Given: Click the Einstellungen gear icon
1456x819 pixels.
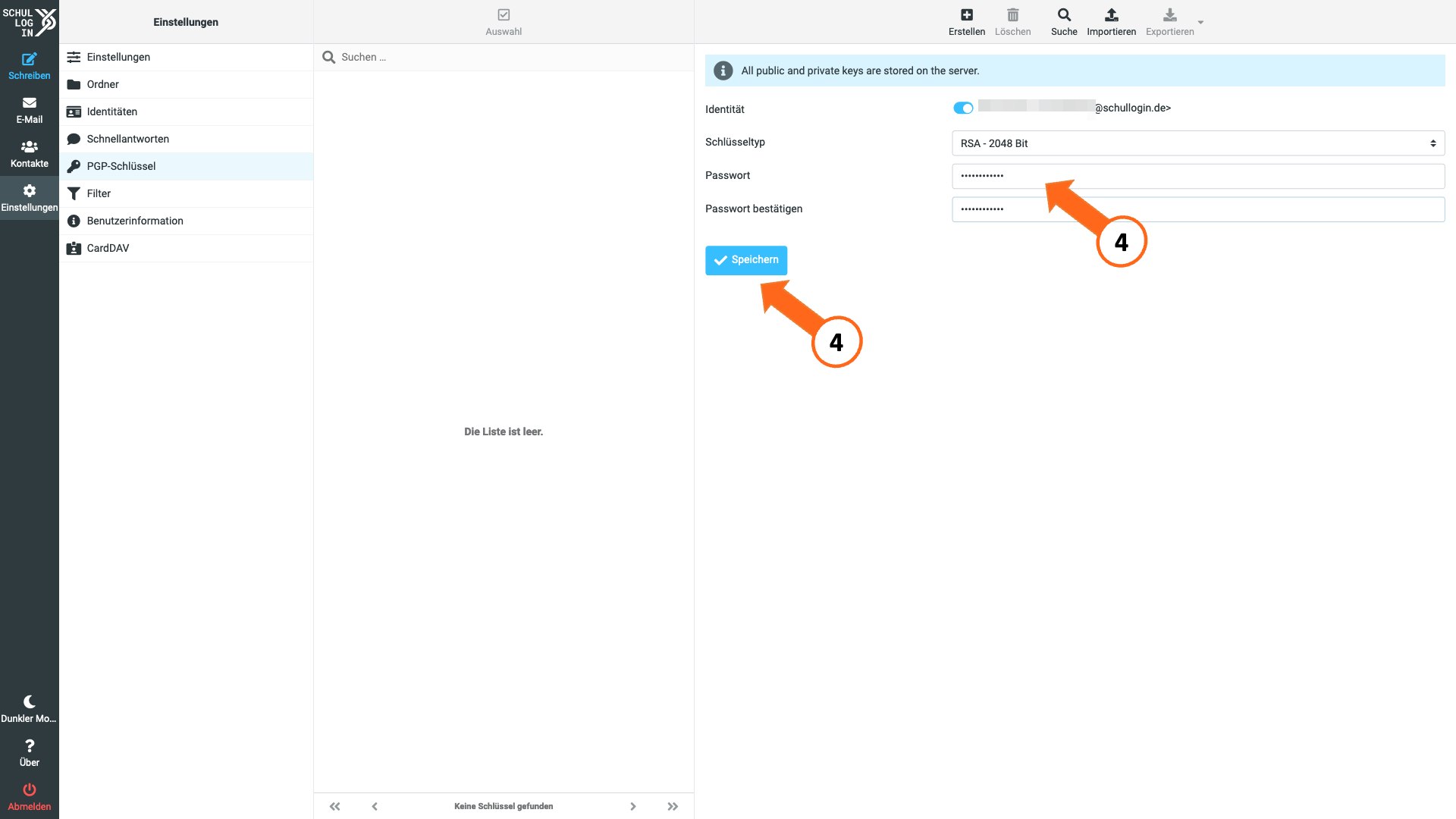Looking at the screenshot, I should (30, 190).
